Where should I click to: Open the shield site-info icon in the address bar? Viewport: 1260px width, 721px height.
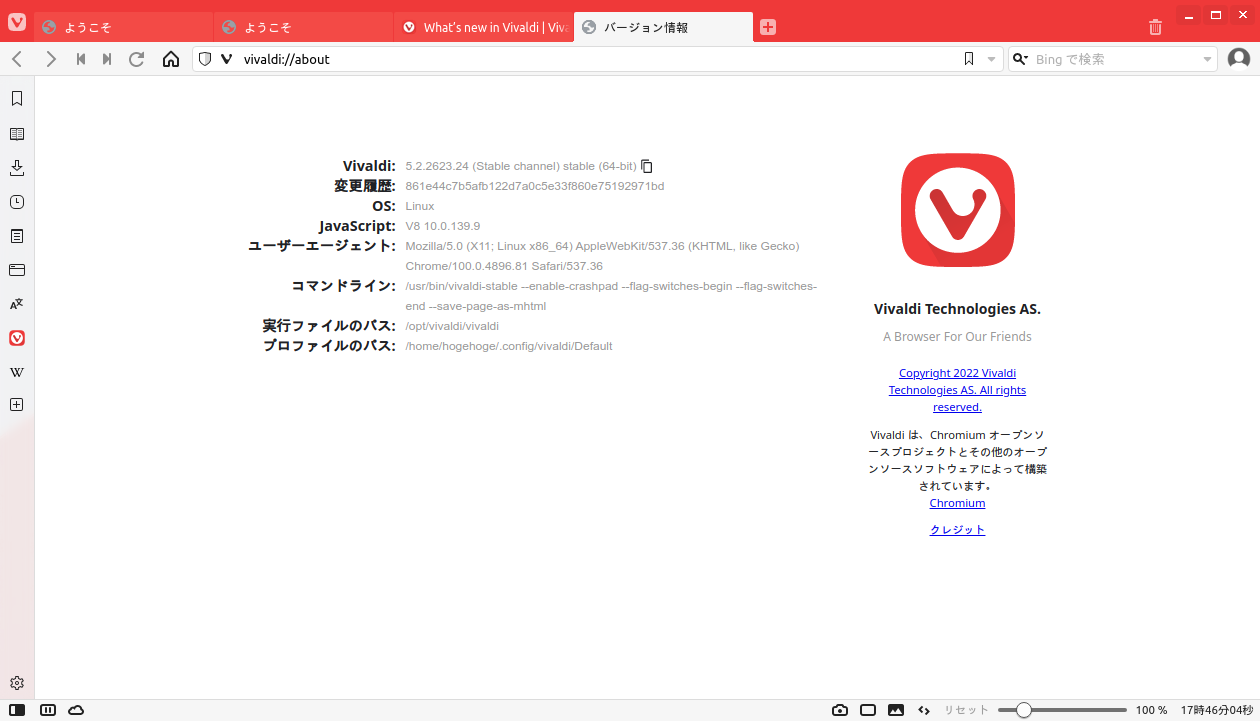tap(205, 59)
